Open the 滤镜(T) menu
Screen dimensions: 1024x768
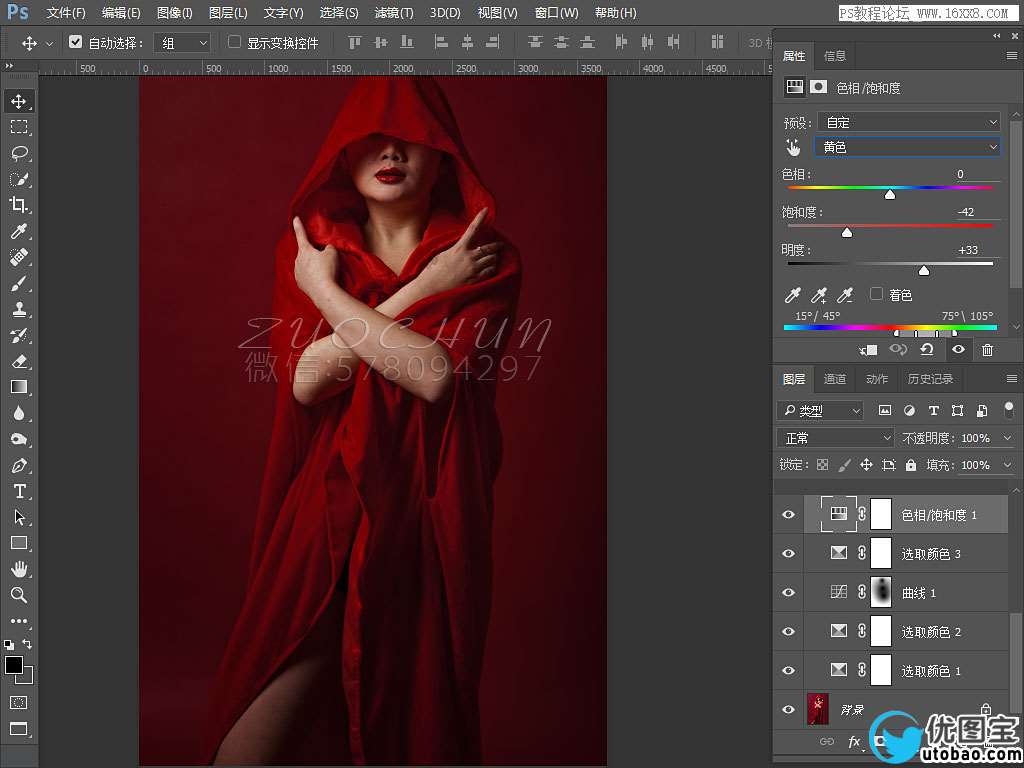point(394,13)
